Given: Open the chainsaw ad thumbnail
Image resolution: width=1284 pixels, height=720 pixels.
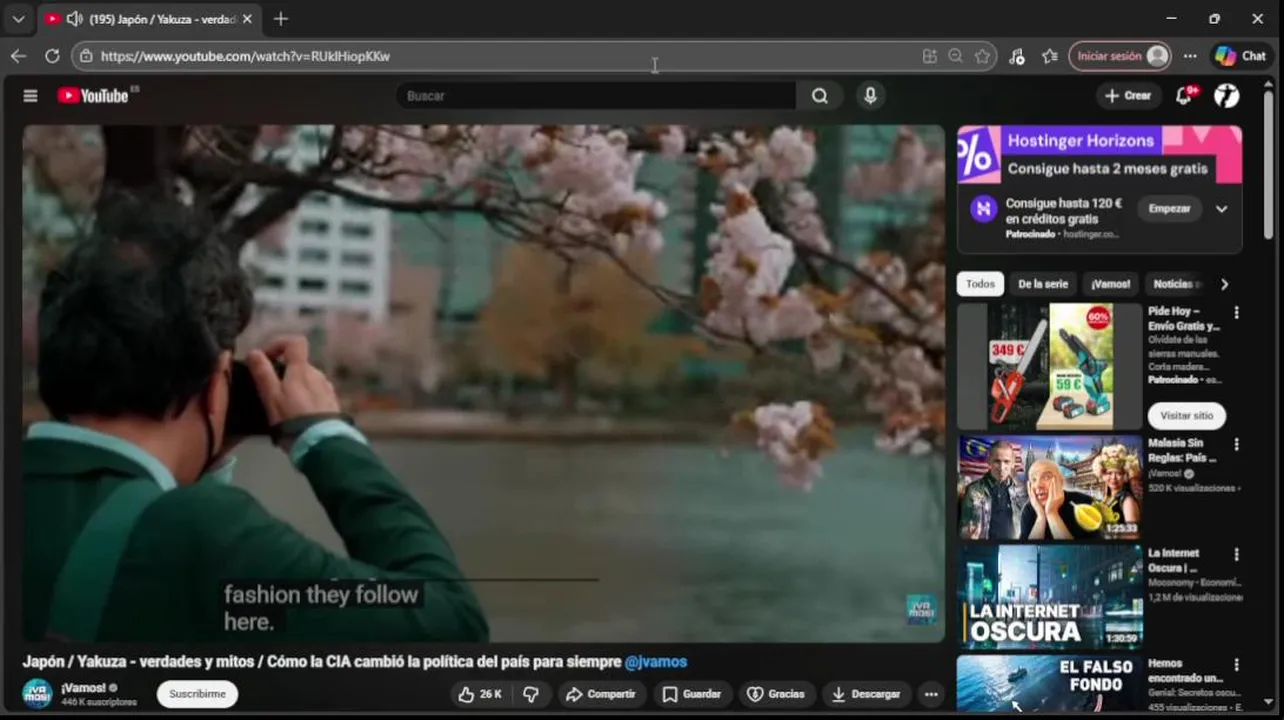Looking at the screenshot, I should pyautogui.click(x=1049, y=367).
